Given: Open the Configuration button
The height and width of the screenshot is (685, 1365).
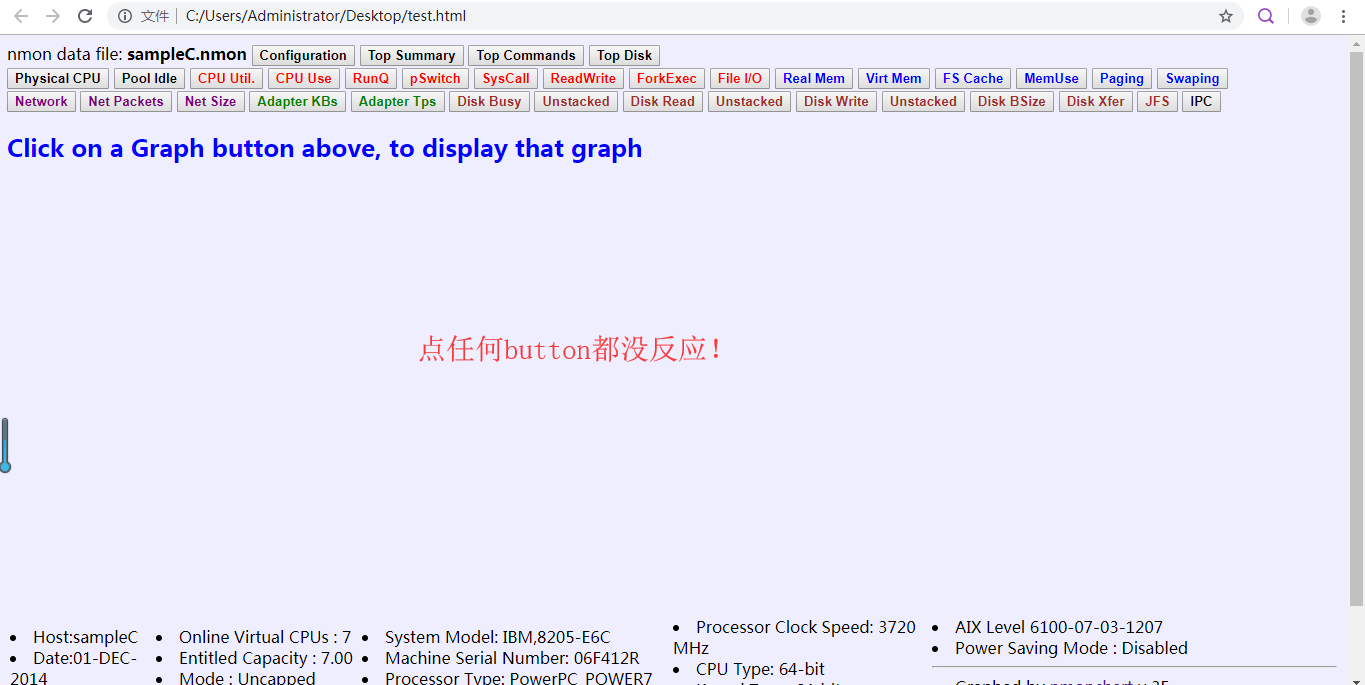Looking at the screenshot, I should [x=303, y=56].
